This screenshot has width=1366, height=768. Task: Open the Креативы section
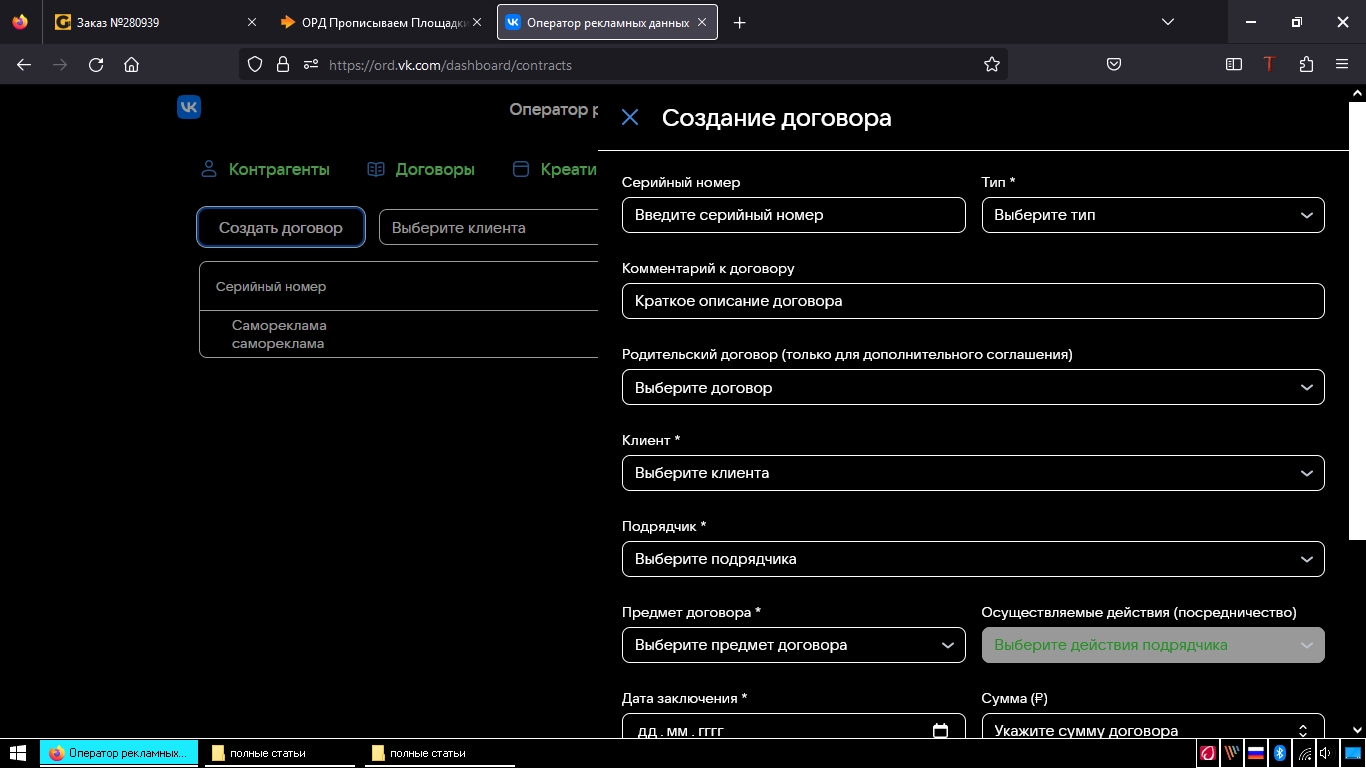pos(555,170)
